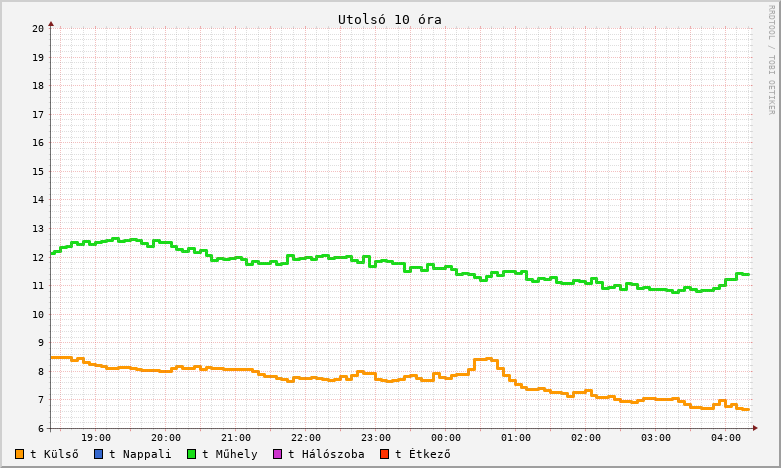Viewport: 781px width, 468px height.
Task: Click the 04:00 time axis label
Action: pyautogui.click(x=726, y=438)
